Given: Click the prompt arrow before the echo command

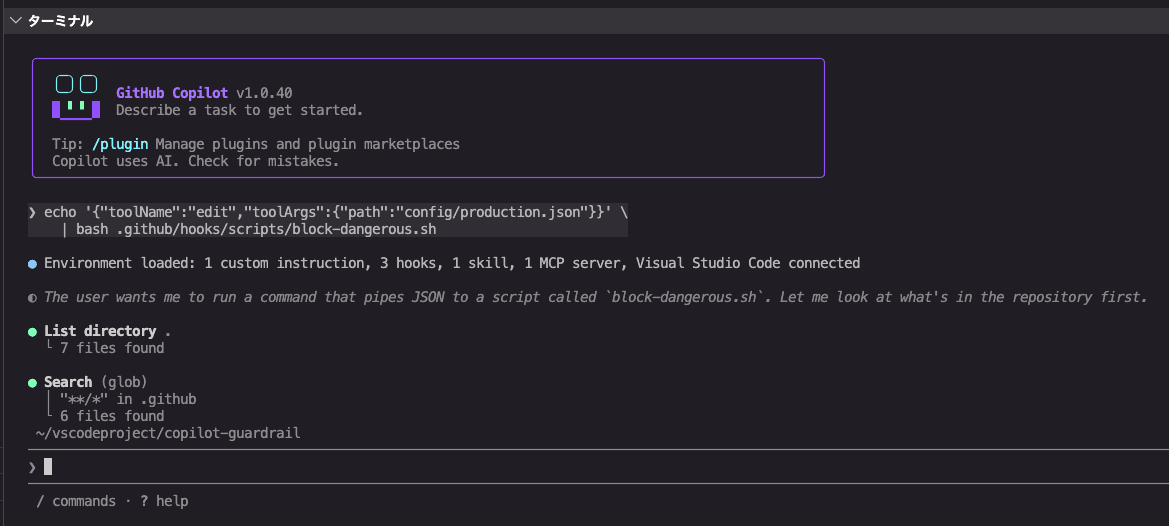Looking at the screenshot, I should point(32,212).
